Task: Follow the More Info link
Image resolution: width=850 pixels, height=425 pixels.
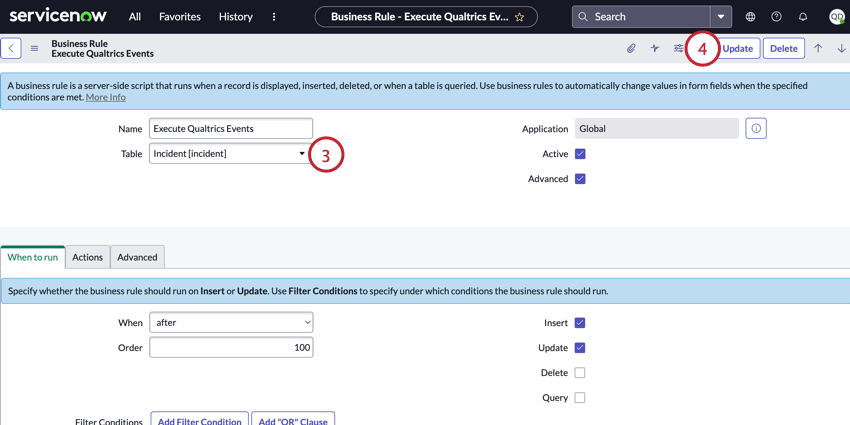Action: click(x=106, y=97)
